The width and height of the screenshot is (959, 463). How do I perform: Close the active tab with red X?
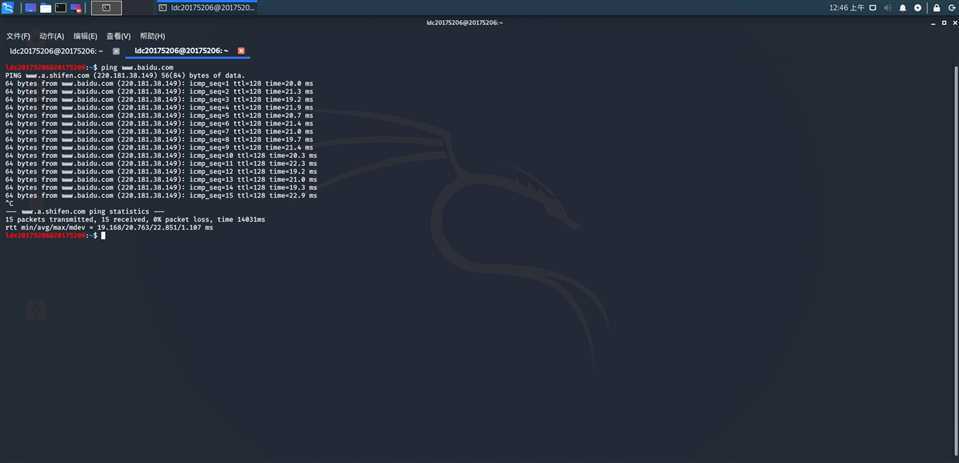(x=241, y=51)
